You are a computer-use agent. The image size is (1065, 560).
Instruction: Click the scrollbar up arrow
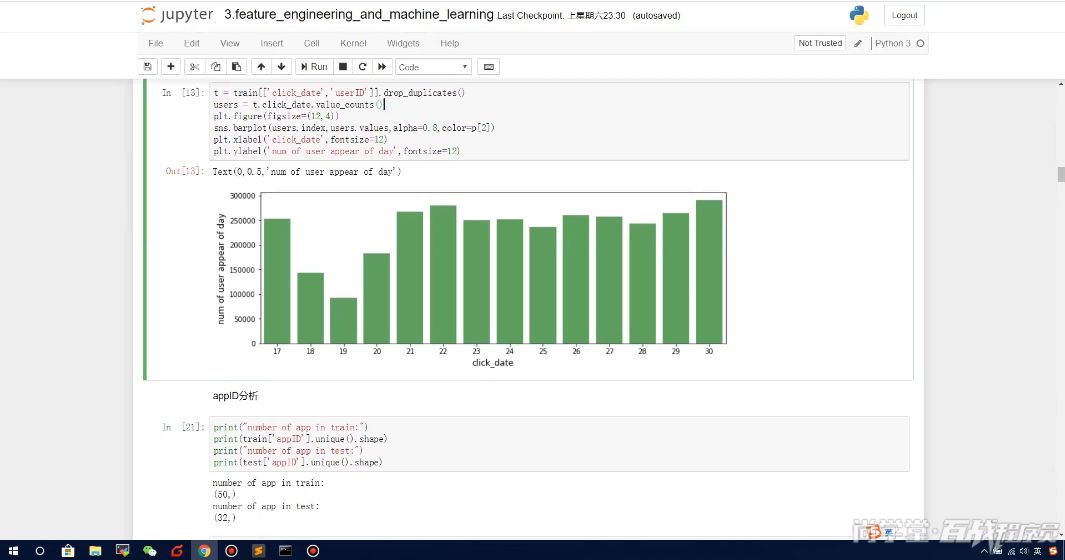point(1061,84)
